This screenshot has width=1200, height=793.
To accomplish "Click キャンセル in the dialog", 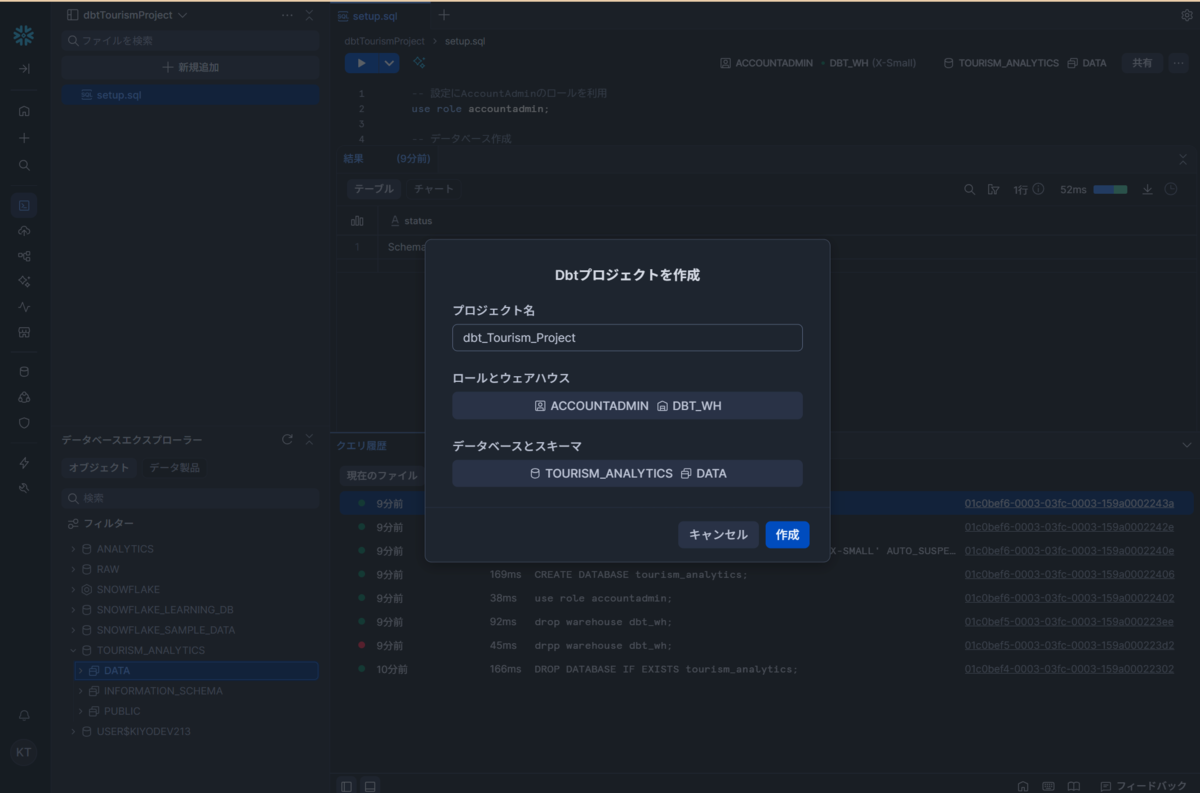I will coord(718,535).
